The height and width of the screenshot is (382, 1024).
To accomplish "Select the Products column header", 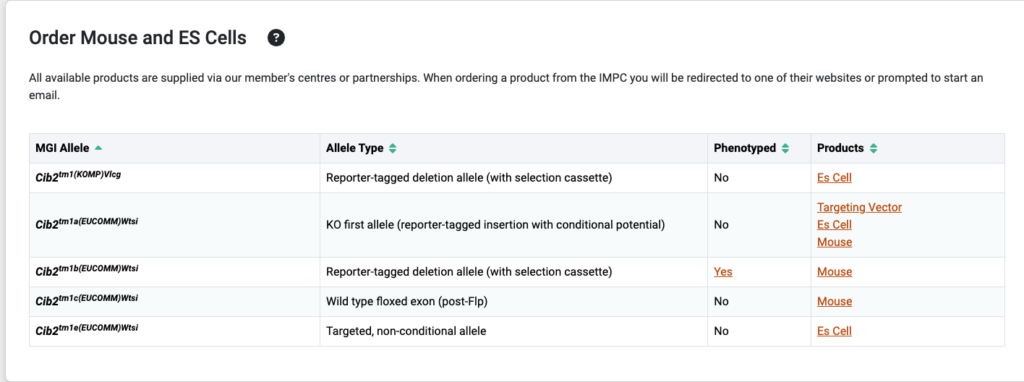I will (908, 148).
